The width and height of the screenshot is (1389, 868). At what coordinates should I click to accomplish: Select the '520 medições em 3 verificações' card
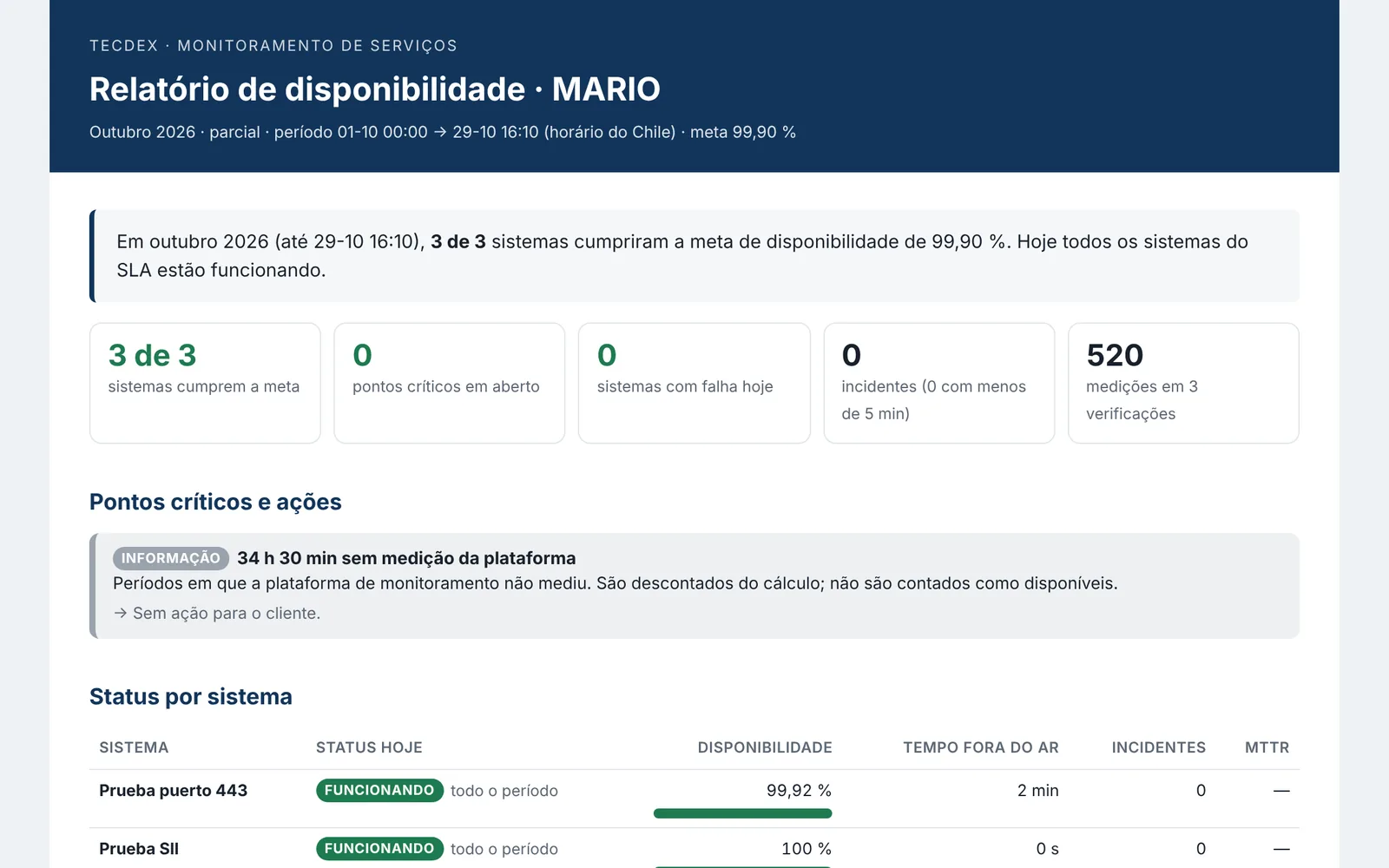[x=1183, y=383]
